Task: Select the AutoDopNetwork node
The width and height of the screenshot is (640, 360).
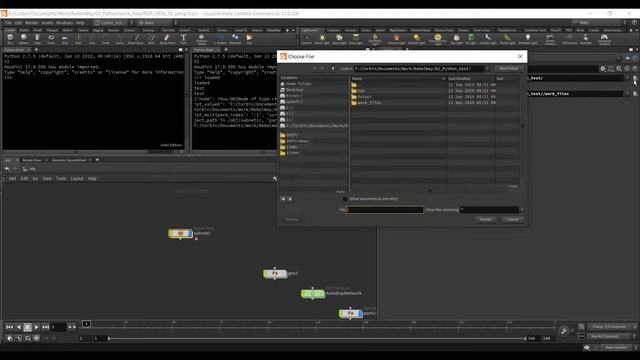Action: [x=313, y=293]
